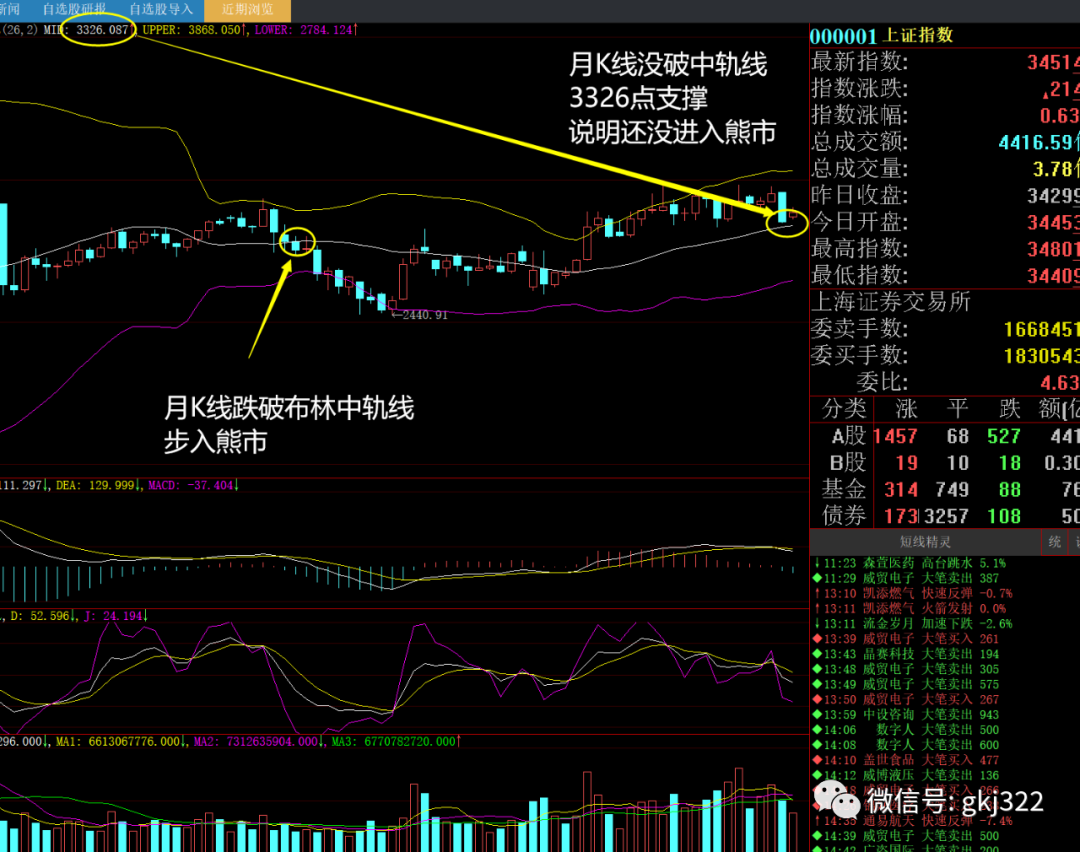Click the A股 falling count 527
Screen dimensions: 1080x852
1004,437
